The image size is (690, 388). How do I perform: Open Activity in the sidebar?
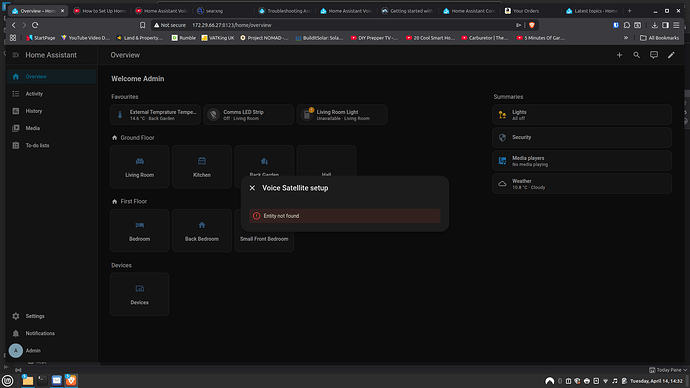(x=52, y=94)
